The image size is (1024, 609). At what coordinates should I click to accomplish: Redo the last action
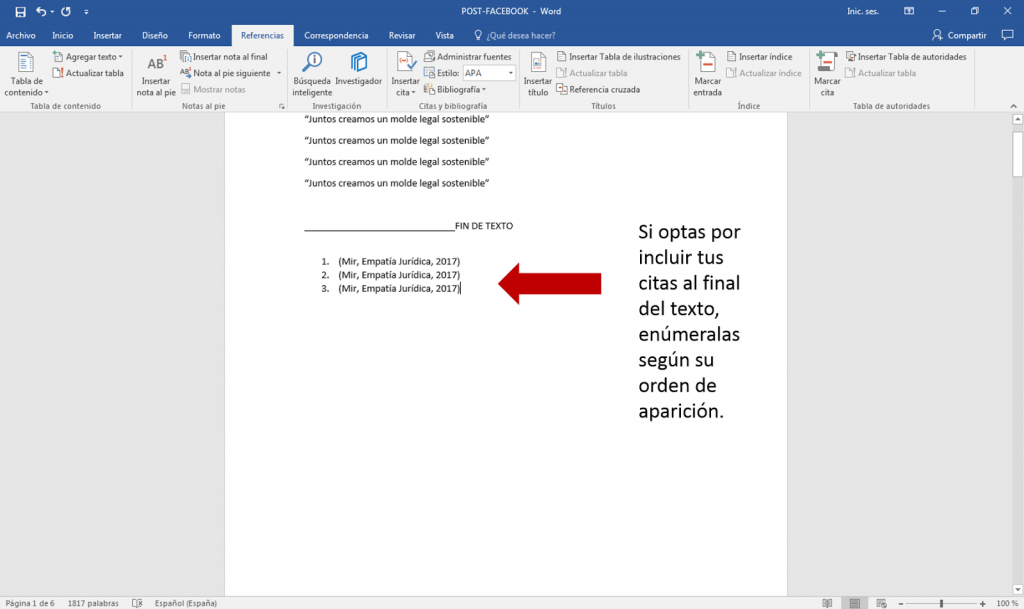(66, 12)
